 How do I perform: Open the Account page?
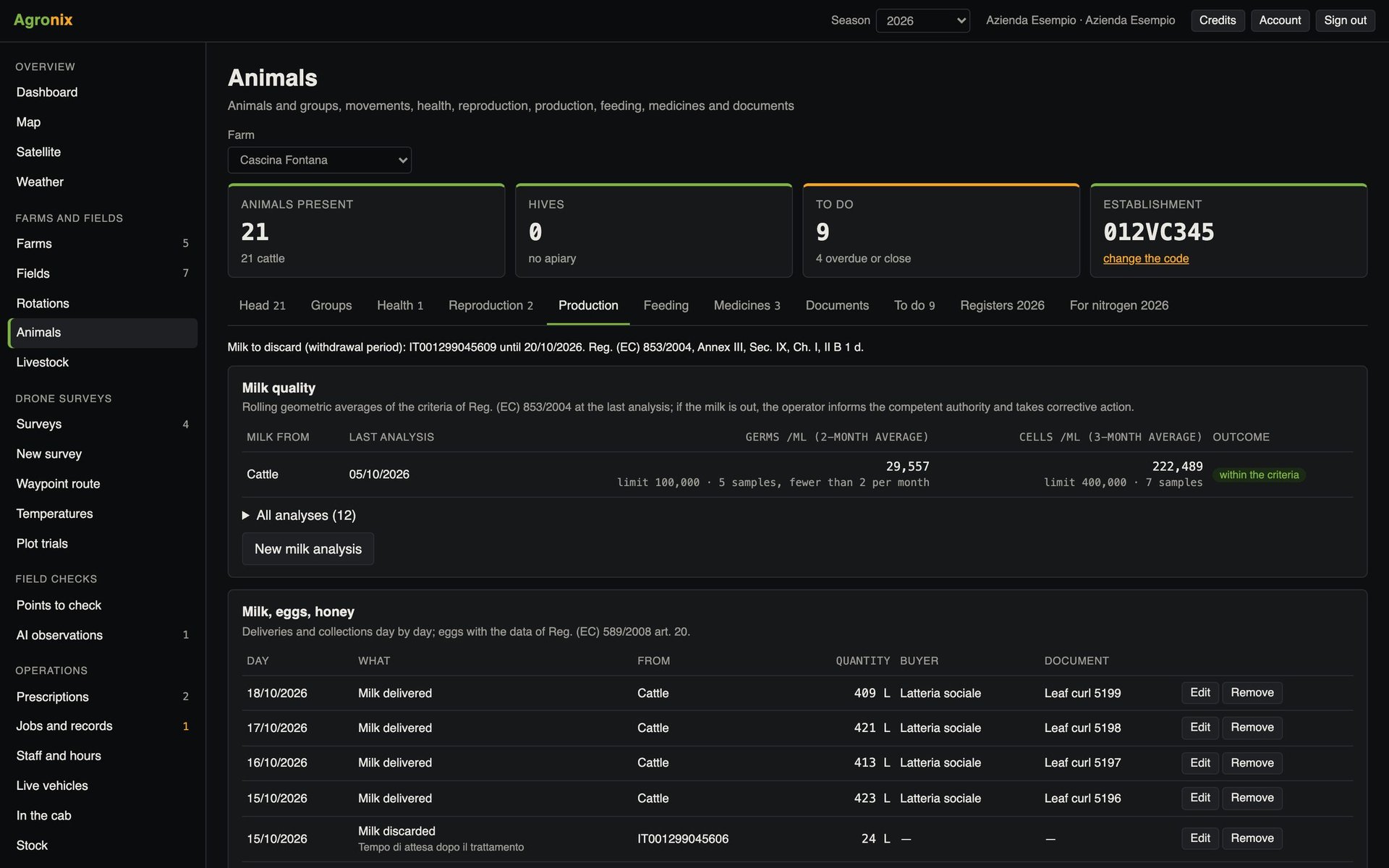click(1280, 20)
